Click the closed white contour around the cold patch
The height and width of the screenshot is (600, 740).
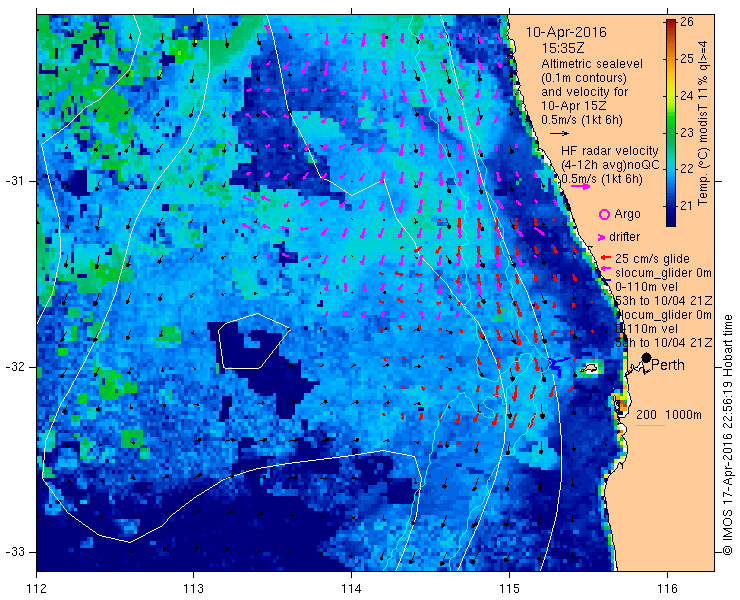[x=254, y=340]
